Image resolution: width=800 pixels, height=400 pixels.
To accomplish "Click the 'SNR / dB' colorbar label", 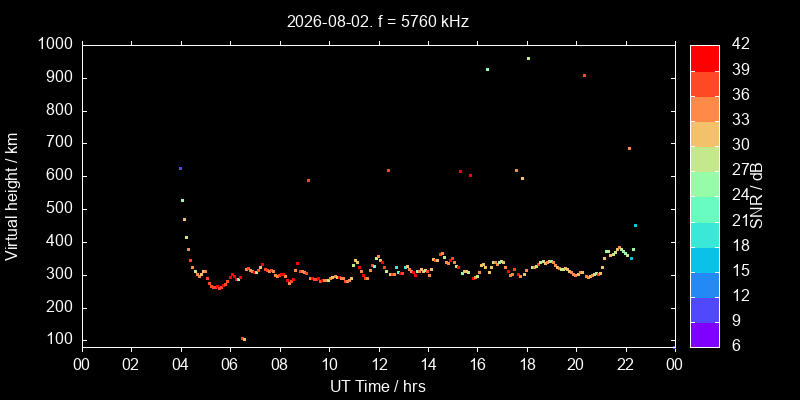I will coord(757,196).
